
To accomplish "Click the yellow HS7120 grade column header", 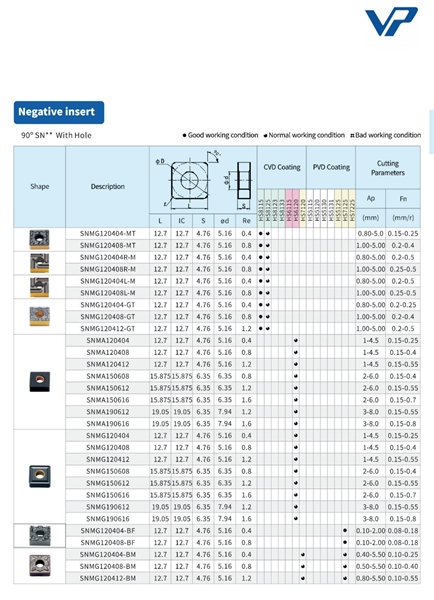I will (303, 209).
